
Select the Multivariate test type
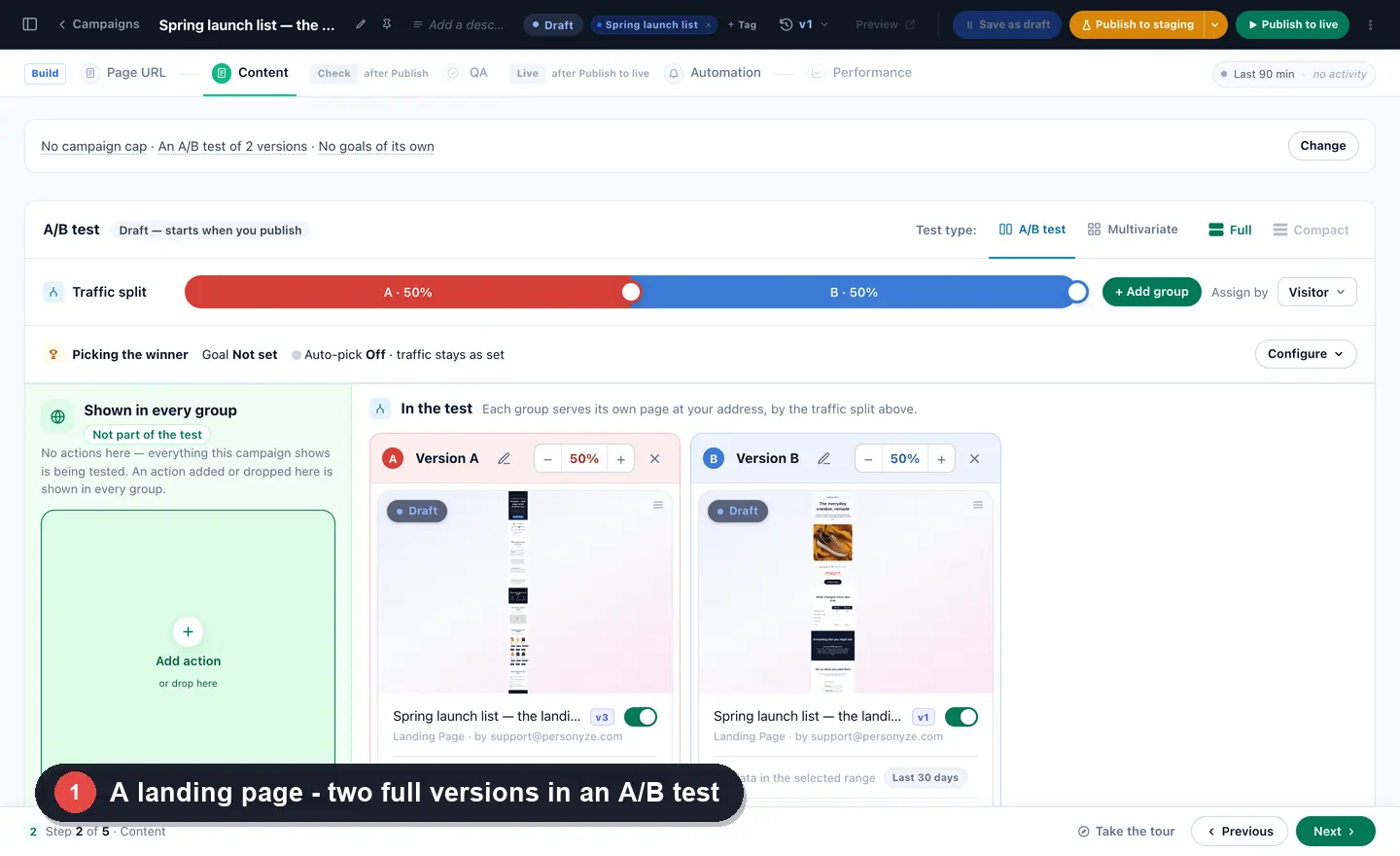(1133, 230)
